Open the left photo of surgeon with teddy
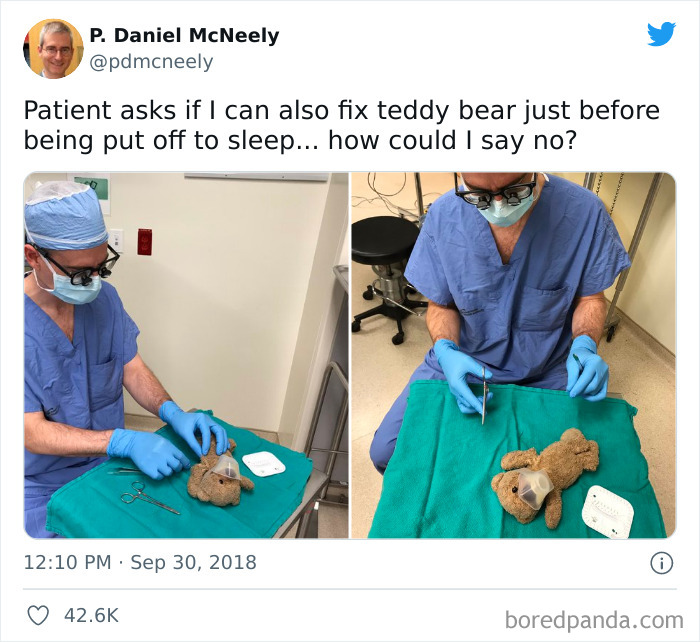The image size is (700, 642). tap(186, 355)
